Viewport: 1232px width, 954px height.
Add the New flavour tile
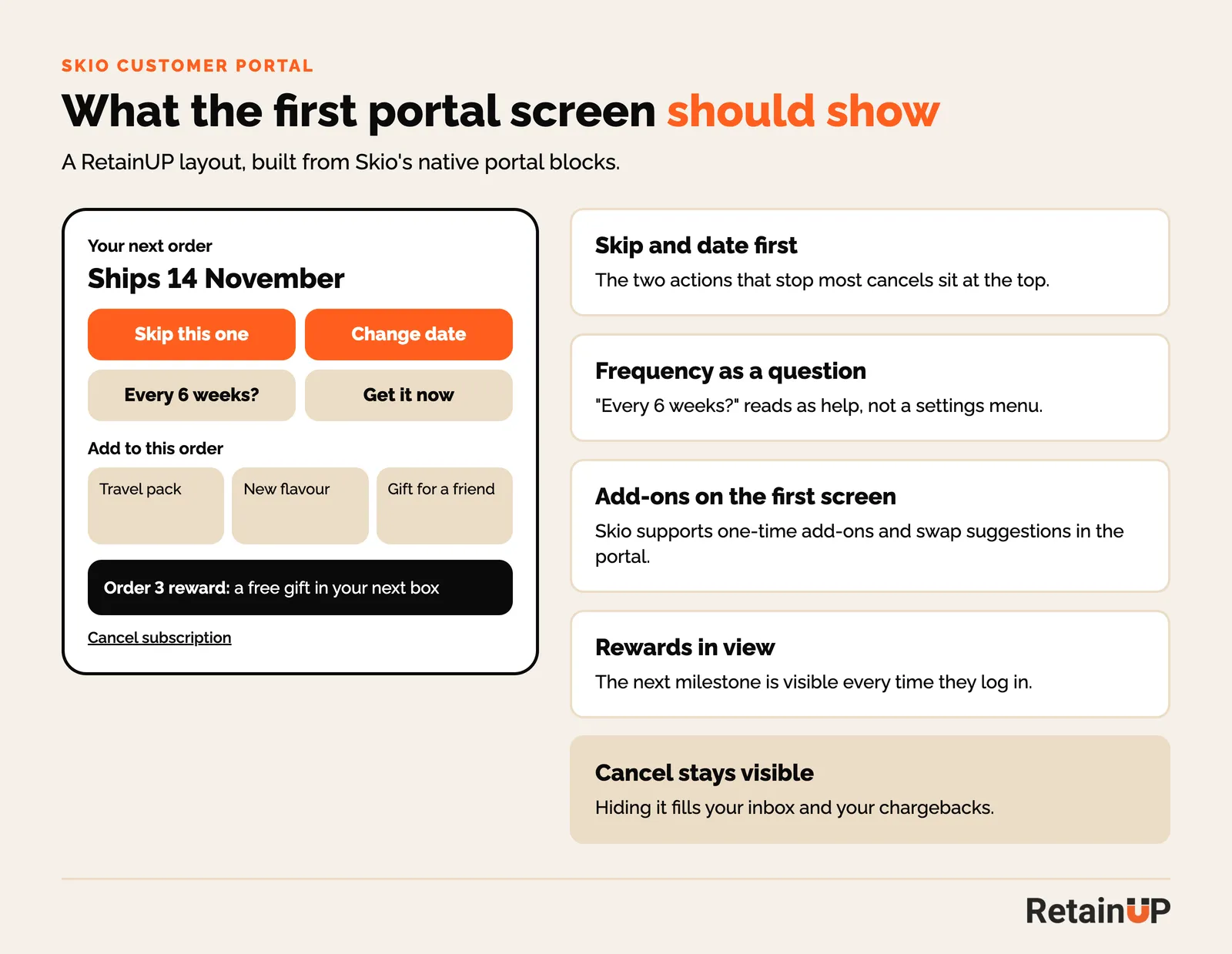pyautogui.click(x=300, y=506)
